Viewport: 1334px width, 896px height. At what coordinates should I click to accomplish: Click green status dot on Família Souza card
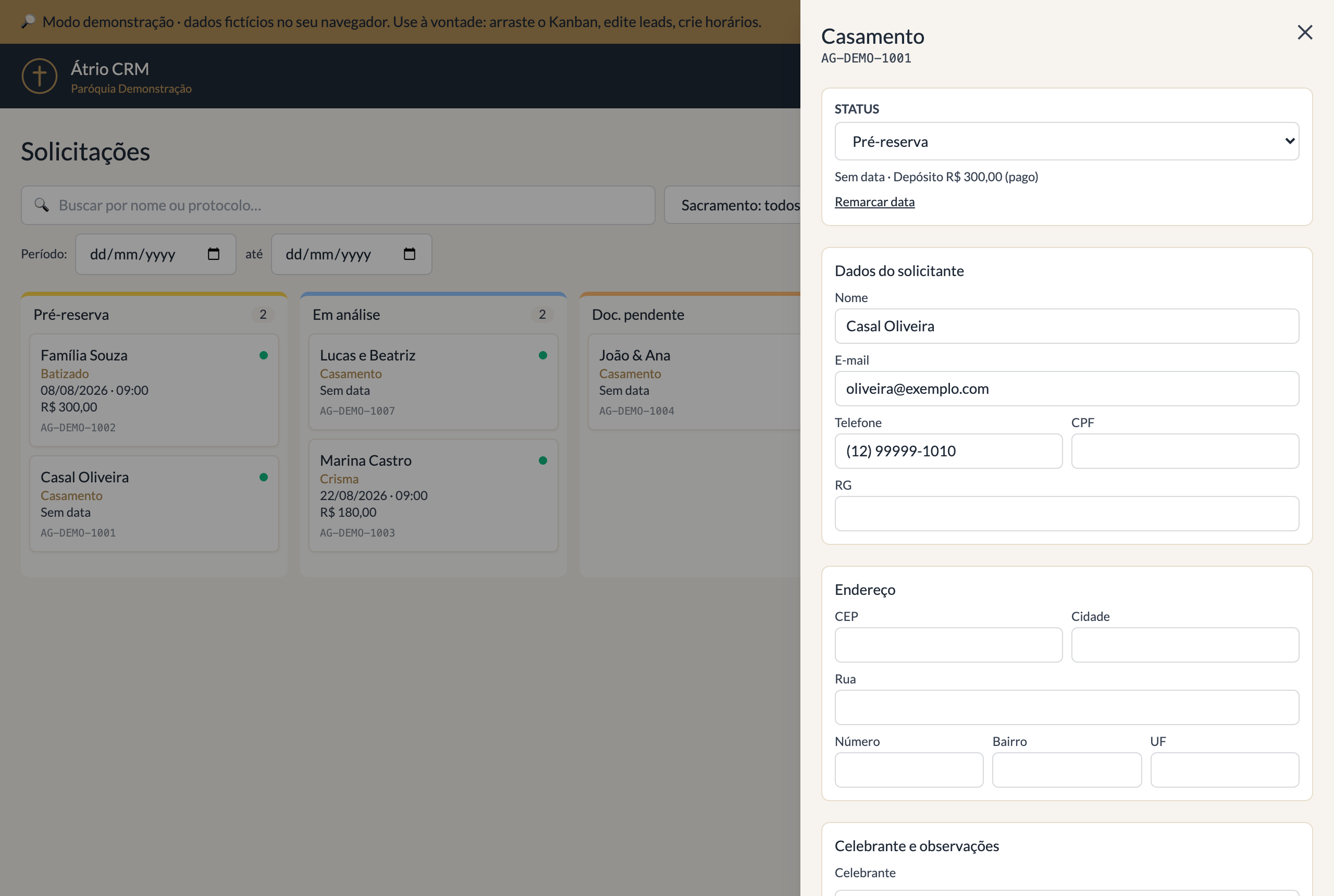coord(264,355)
